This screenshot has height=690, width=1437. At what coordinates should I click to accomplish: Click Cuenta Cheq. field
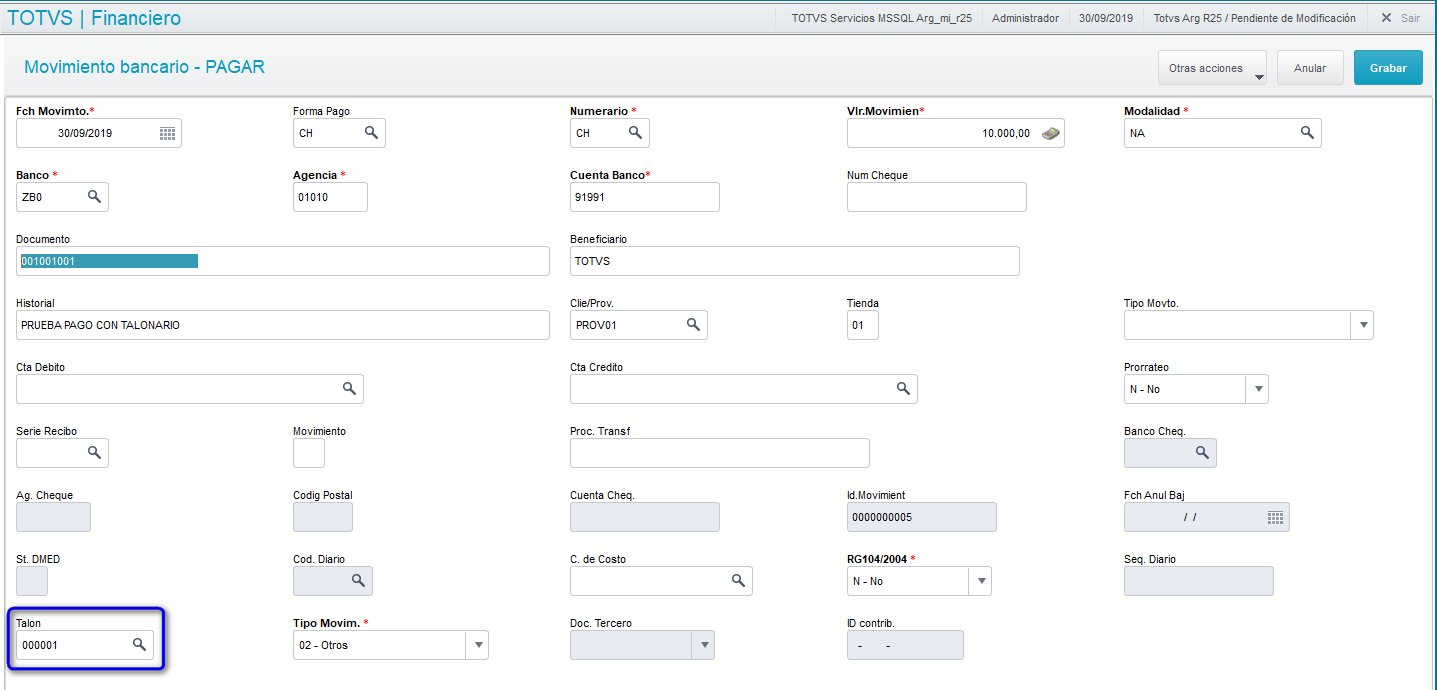pyautogui.click(x=645, y=517)
